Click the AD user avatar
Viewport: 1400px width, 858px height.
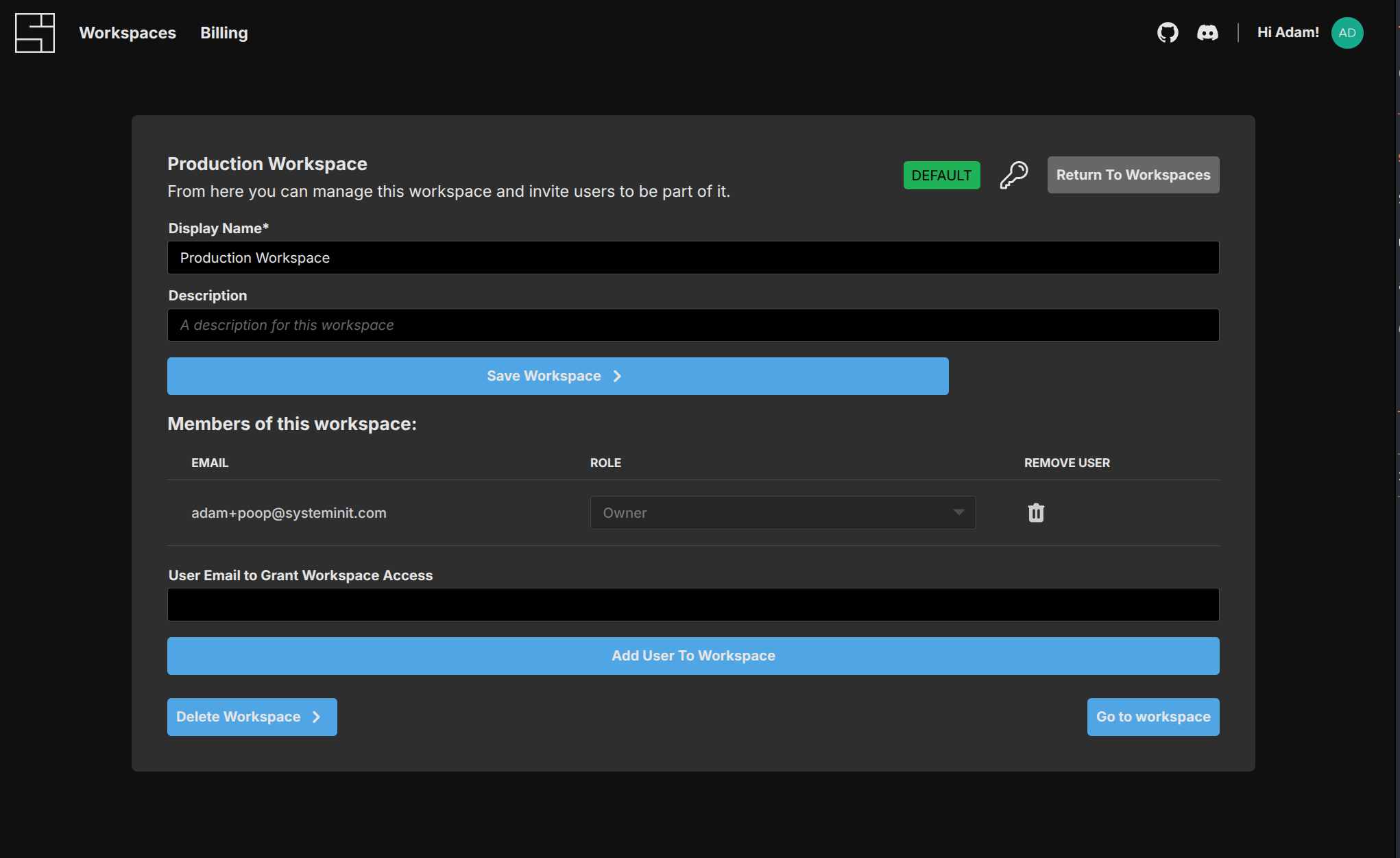click(x=1347, y=33)
